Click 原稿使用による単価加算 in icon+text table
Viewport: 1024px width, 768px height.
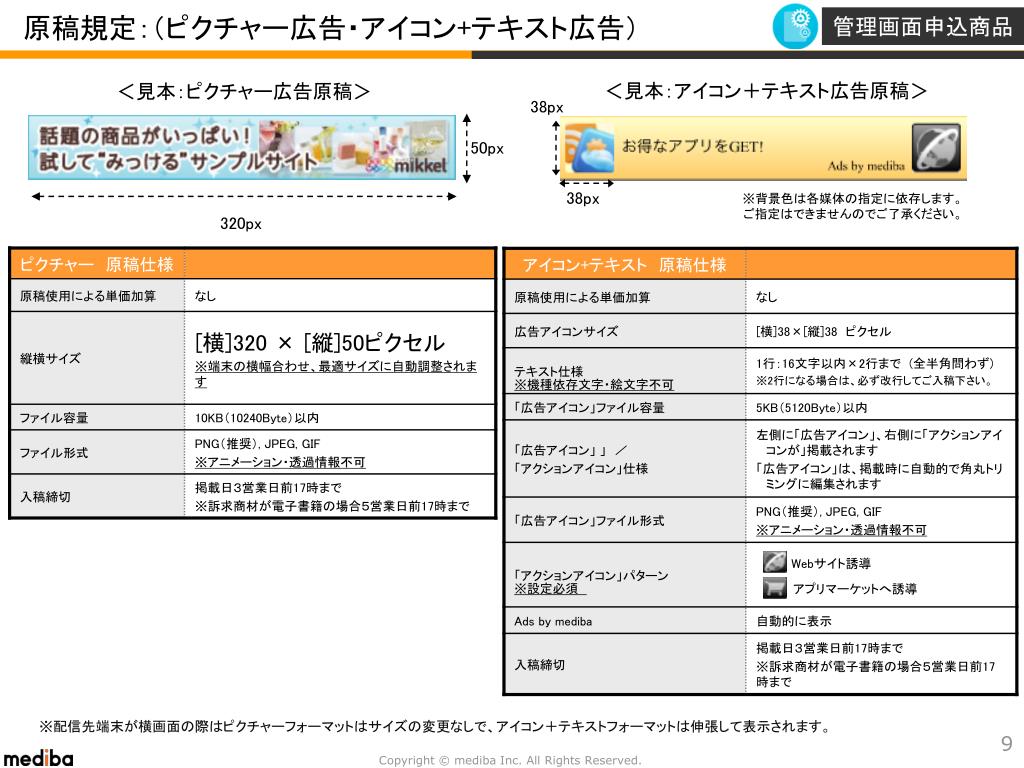click(582, 298)
